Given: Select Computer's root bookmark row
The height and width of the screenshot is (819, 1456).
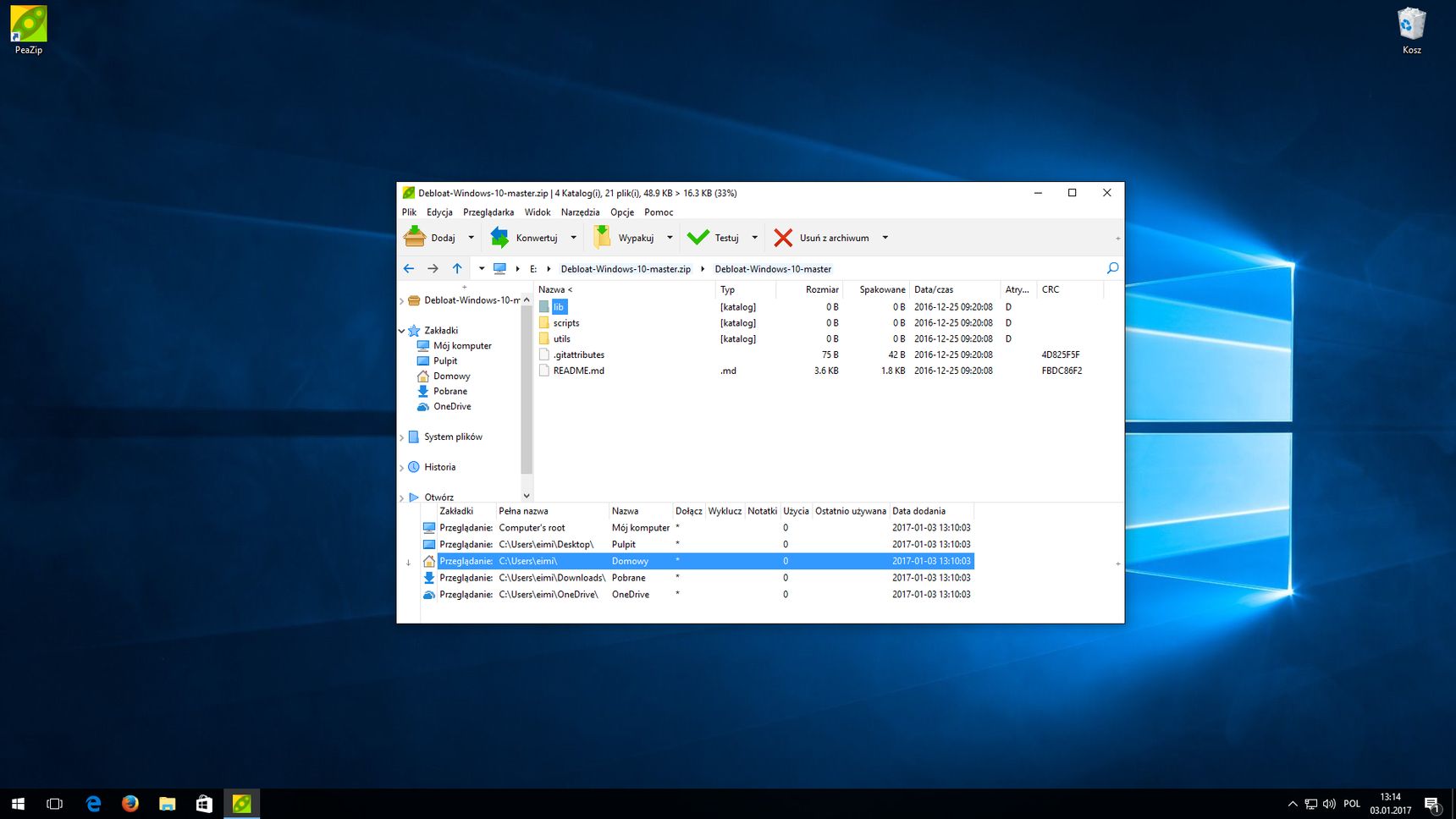Looking at the screenshot, I should pyautogui.click(x=697, y=528).
